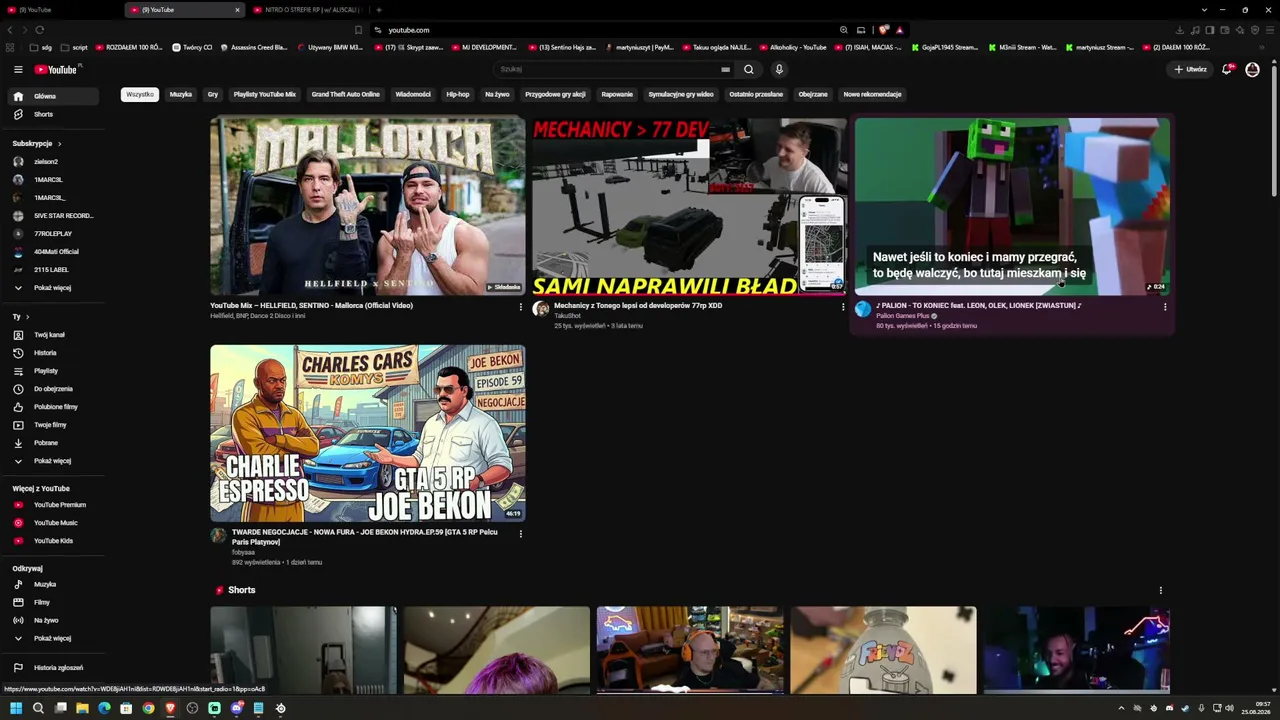Browse Na żywo under Odkrywaj

(x=55, y=620)
